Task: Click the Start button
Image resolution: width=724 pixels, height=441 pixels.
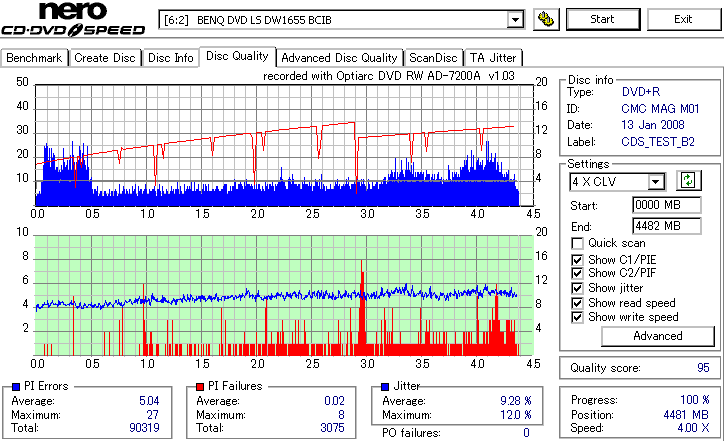Action: click(x=603, y=19)
